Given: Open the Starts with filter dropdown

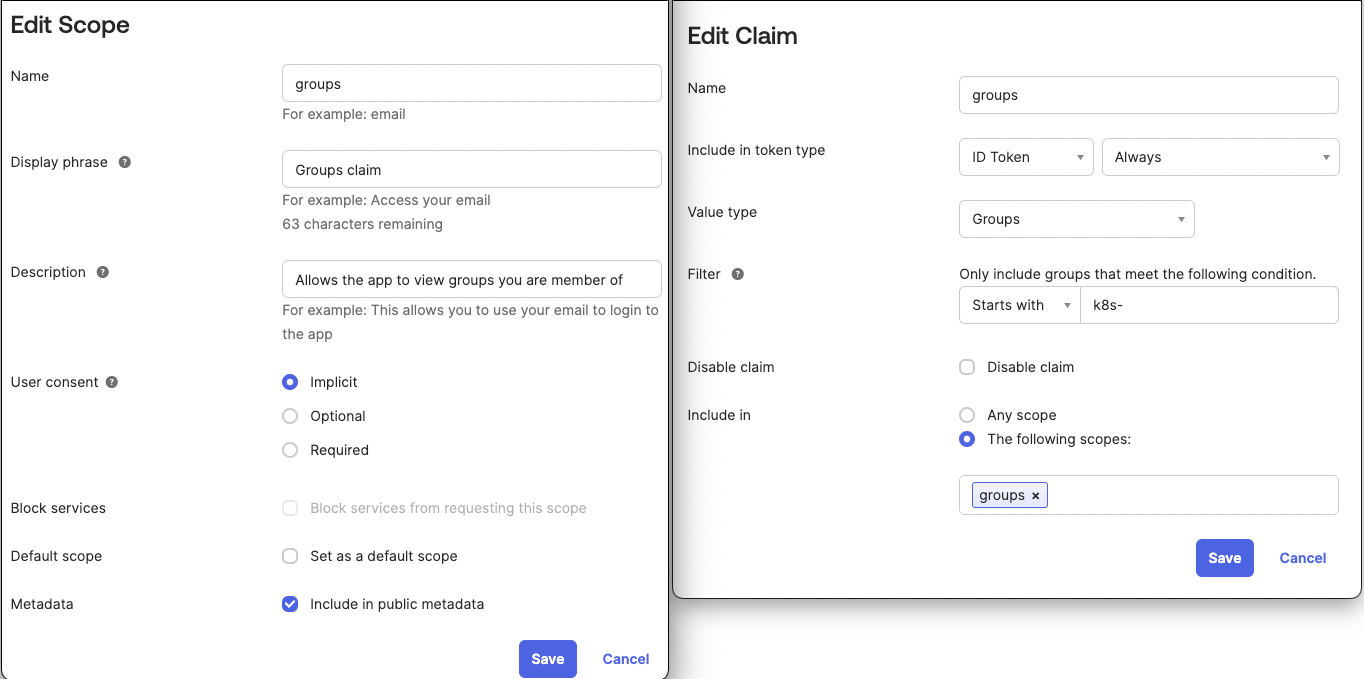Looking at the screenshot, I should (1019, 305).
